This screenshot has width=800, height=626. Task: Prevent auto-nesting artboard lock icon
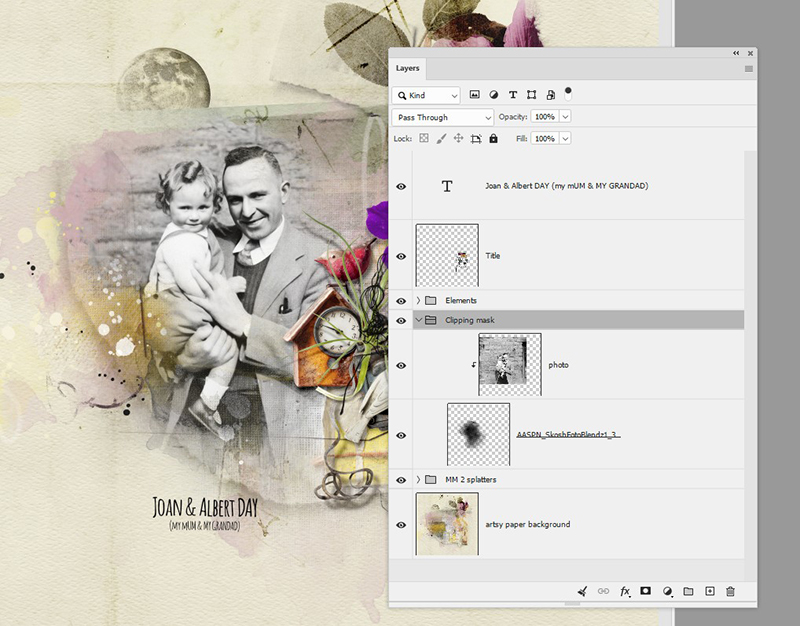476,139
